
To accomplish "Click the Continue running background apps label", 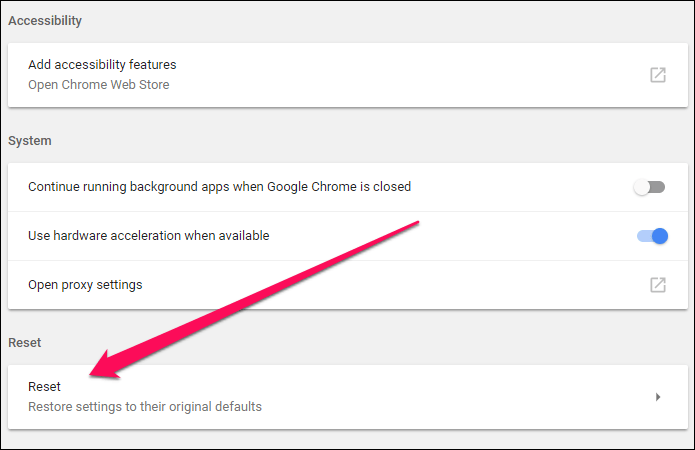I will click(x=219, y=186).
